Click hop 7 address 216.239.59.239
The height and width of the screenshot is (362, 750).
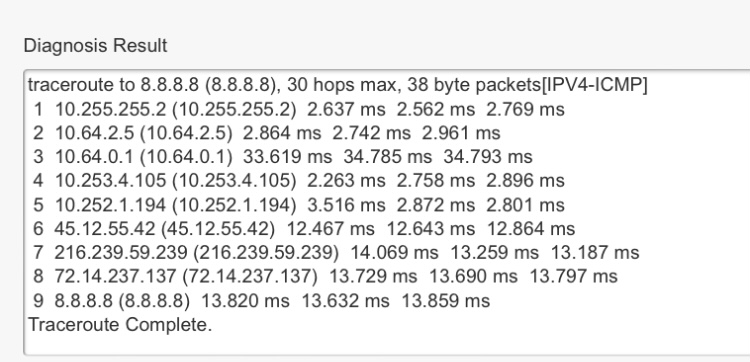click(121, 252)
